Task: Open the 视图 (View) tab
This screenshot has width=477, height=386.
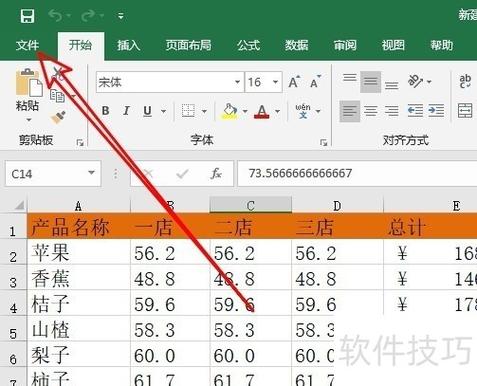Action: tap(393, 45)
